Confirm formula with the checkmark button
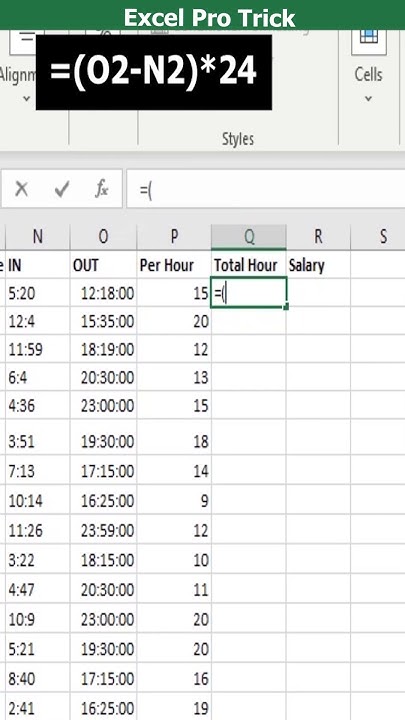This screenshot has width=405, height=720. tap(62, 189)
